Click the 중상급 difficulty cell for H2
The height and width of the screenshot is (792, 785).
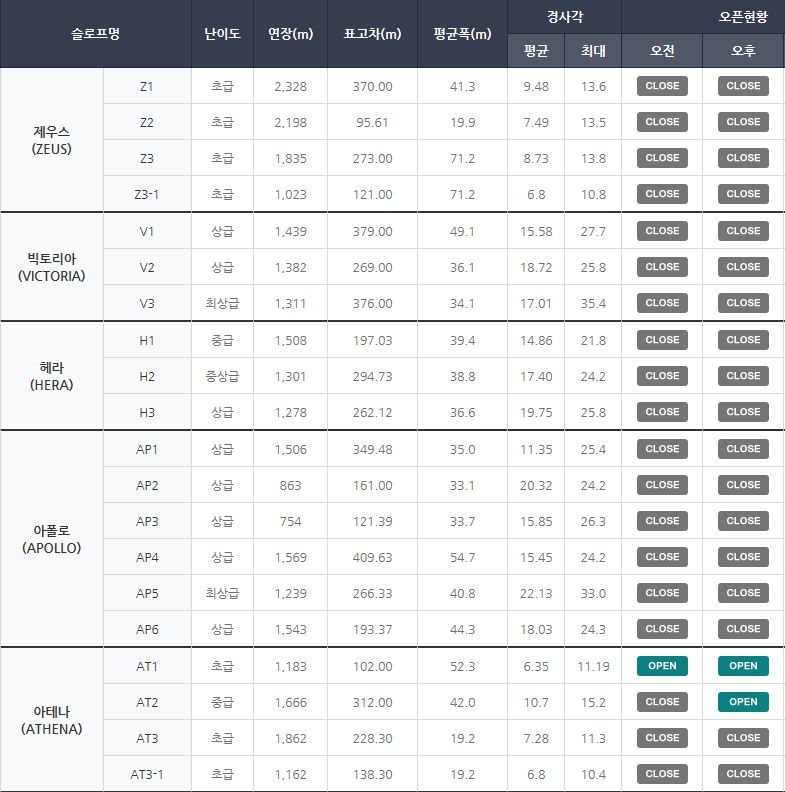coord(222,376)
